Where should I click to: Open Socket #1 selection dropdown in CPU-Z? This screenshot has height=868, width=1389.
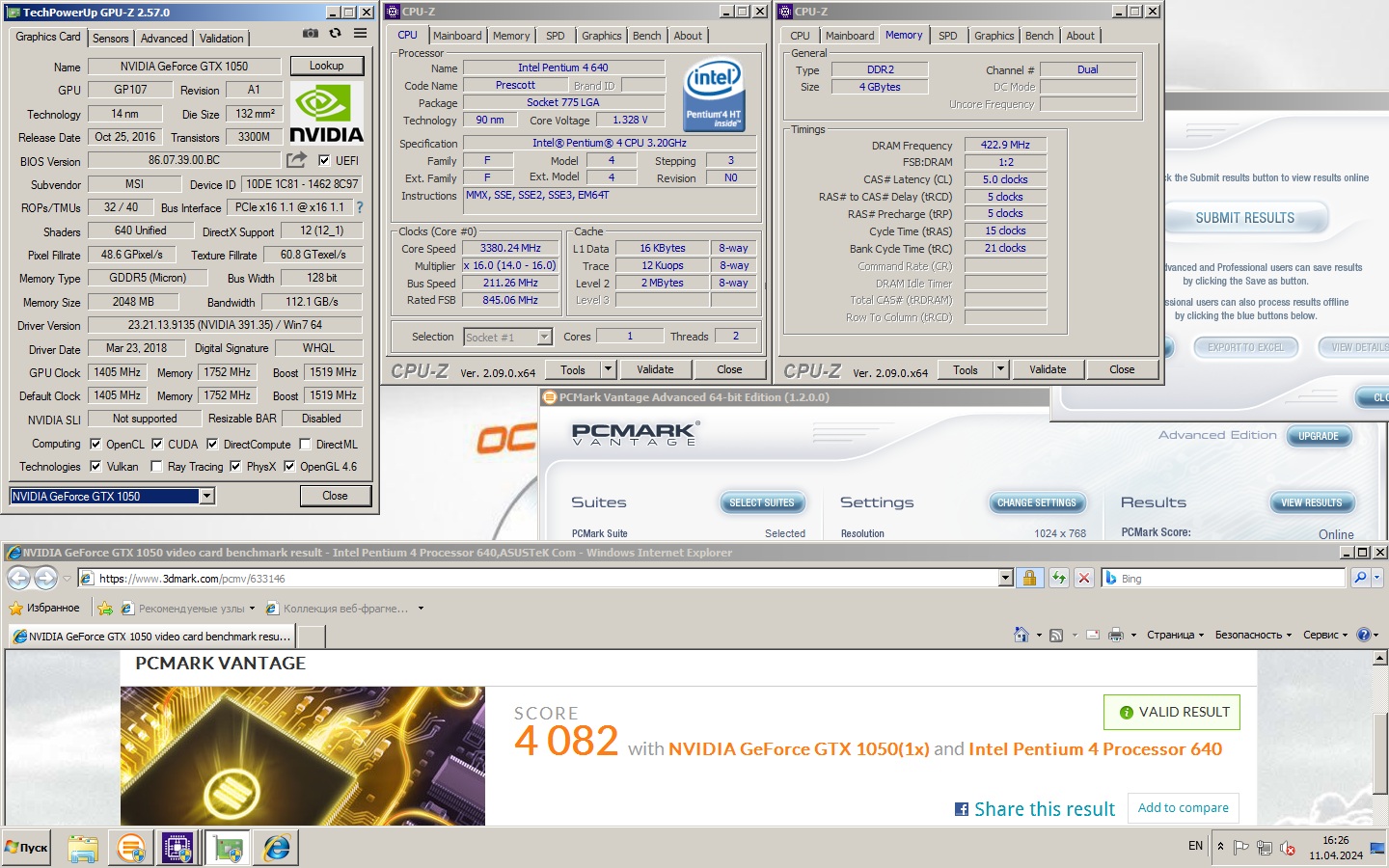point(545,337)
